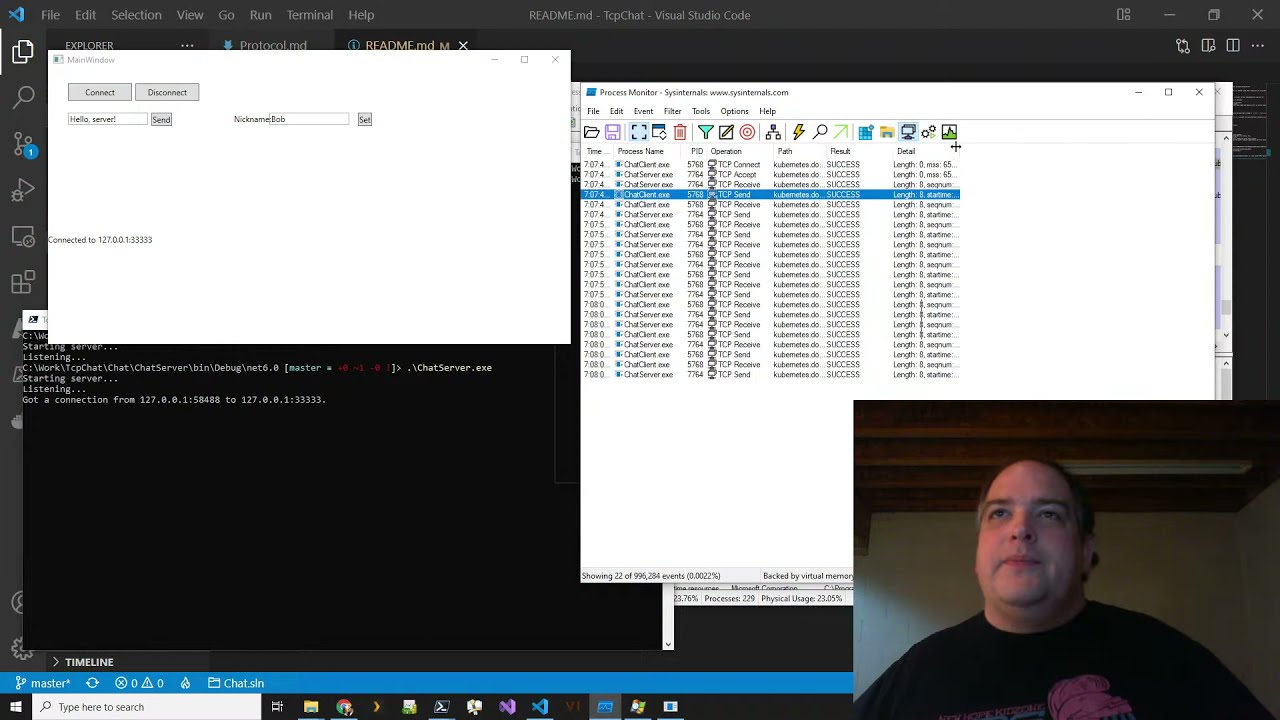Toggle process and thread activity display

(929, 132)
